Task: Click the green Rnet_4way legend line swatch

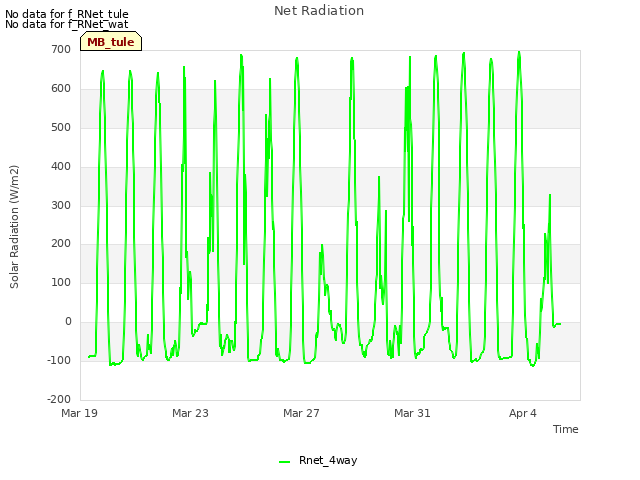Action: 284,462
